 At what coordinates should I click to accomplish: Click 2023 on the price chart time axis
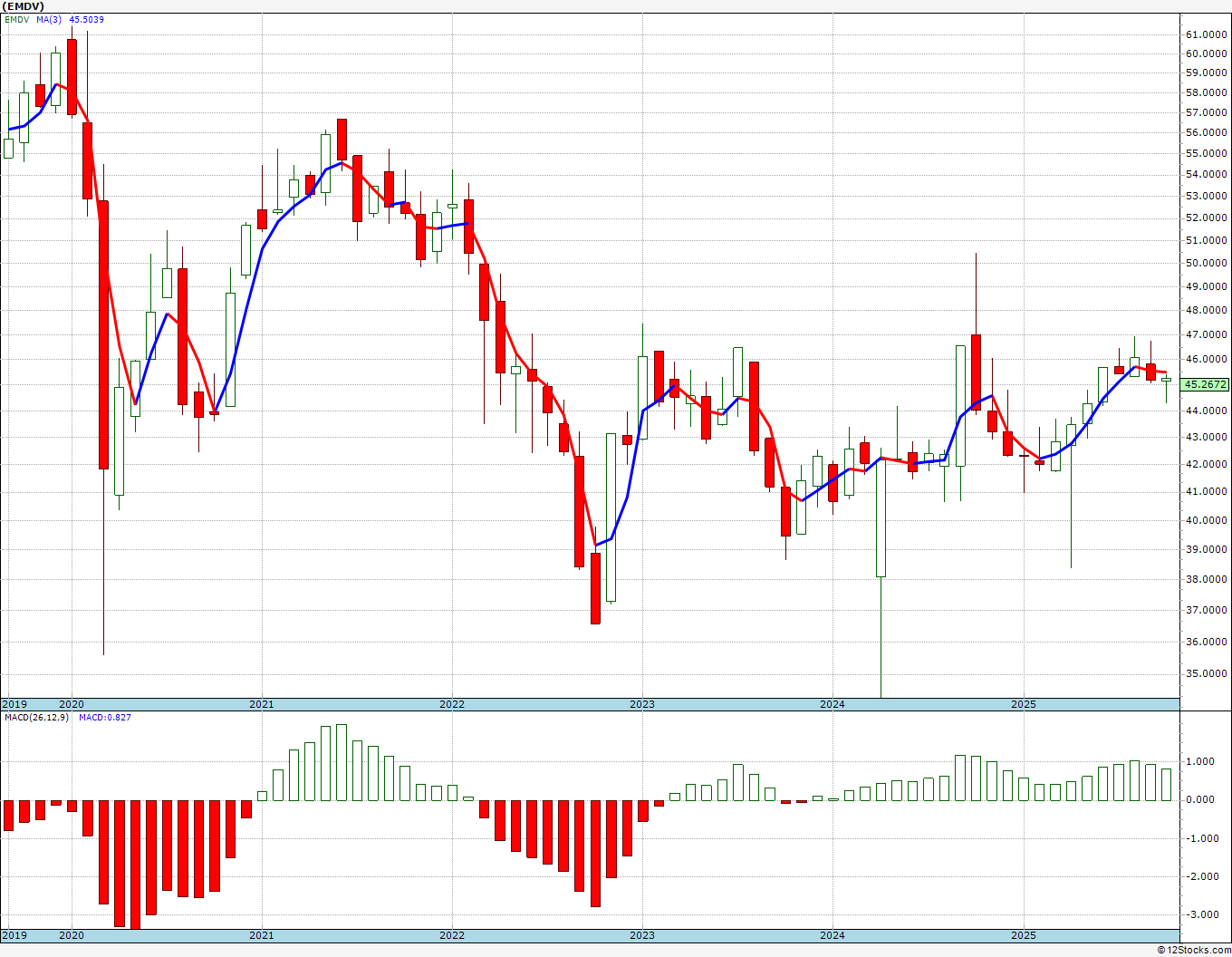pos(641,704)
